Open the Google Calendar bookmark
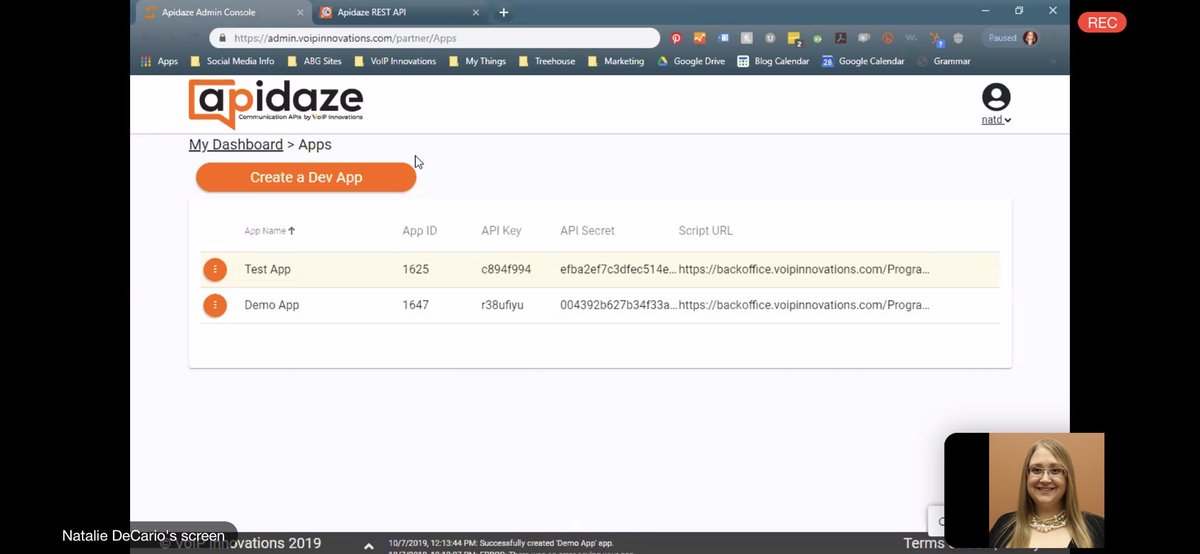 863,61
